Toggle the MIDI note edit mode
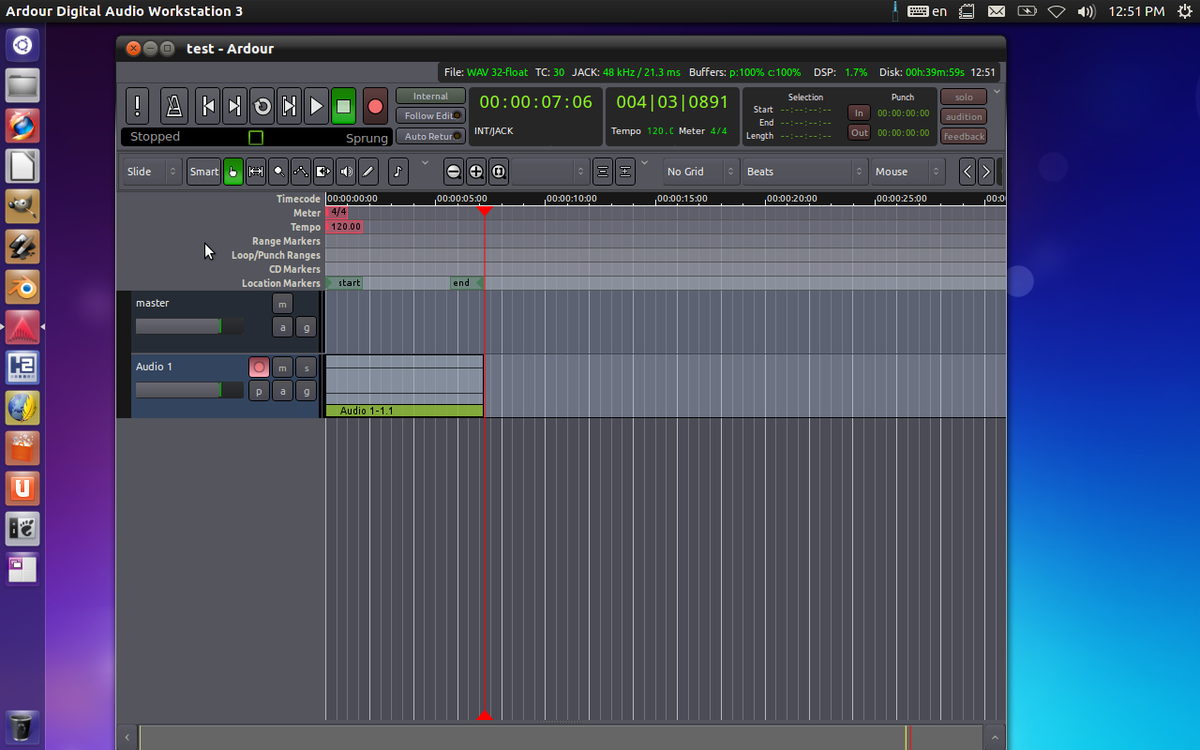Image resolution: width=1200 pixels, height=750 pixels. coord(398,172)
